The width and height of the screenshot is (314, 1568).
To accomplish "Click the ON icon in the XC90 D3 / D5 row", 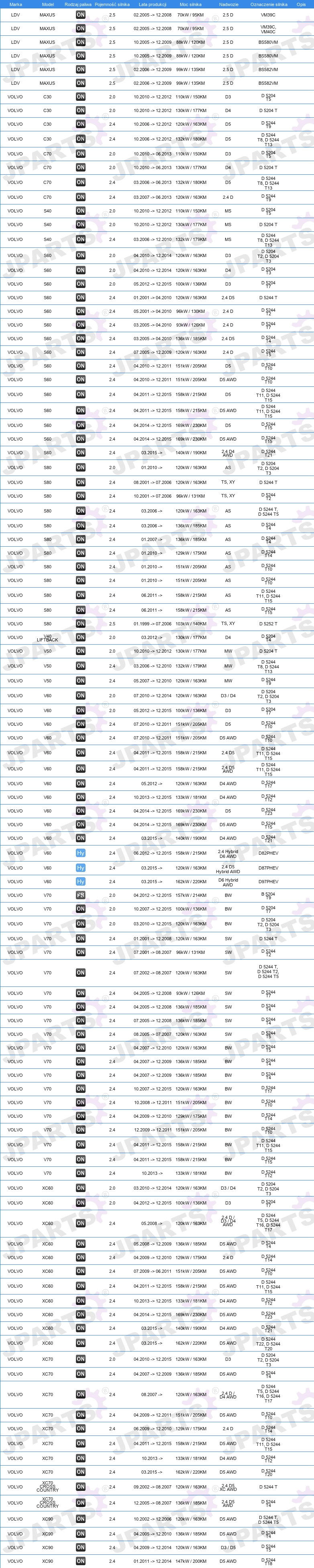I will (80, 1547).
